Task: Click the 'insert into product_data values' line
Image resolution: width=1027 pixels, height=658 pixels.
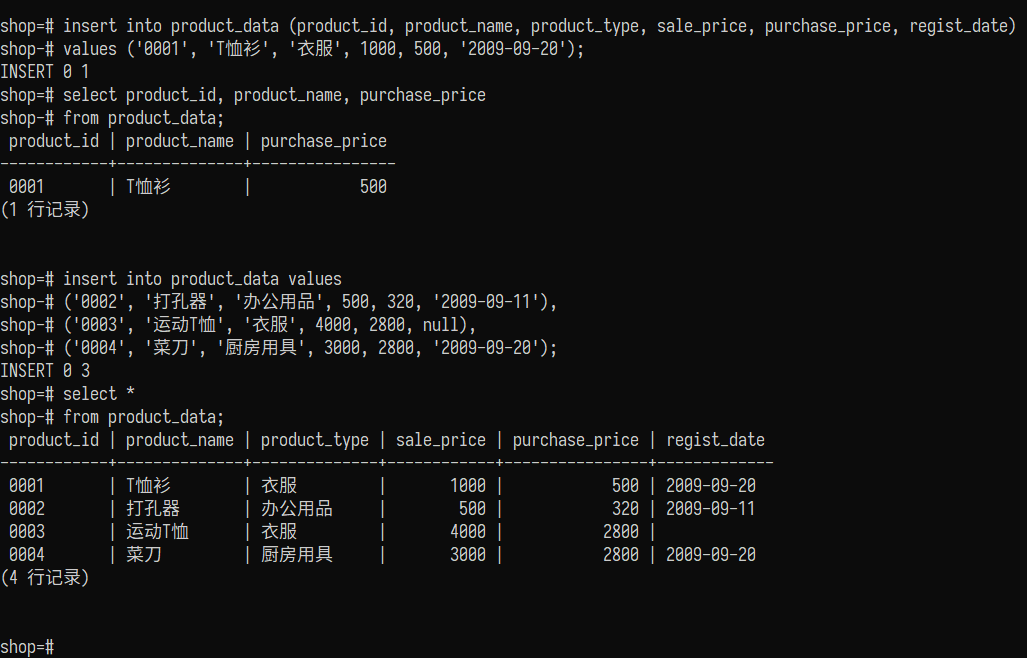Action: click(x=202, y=279)
